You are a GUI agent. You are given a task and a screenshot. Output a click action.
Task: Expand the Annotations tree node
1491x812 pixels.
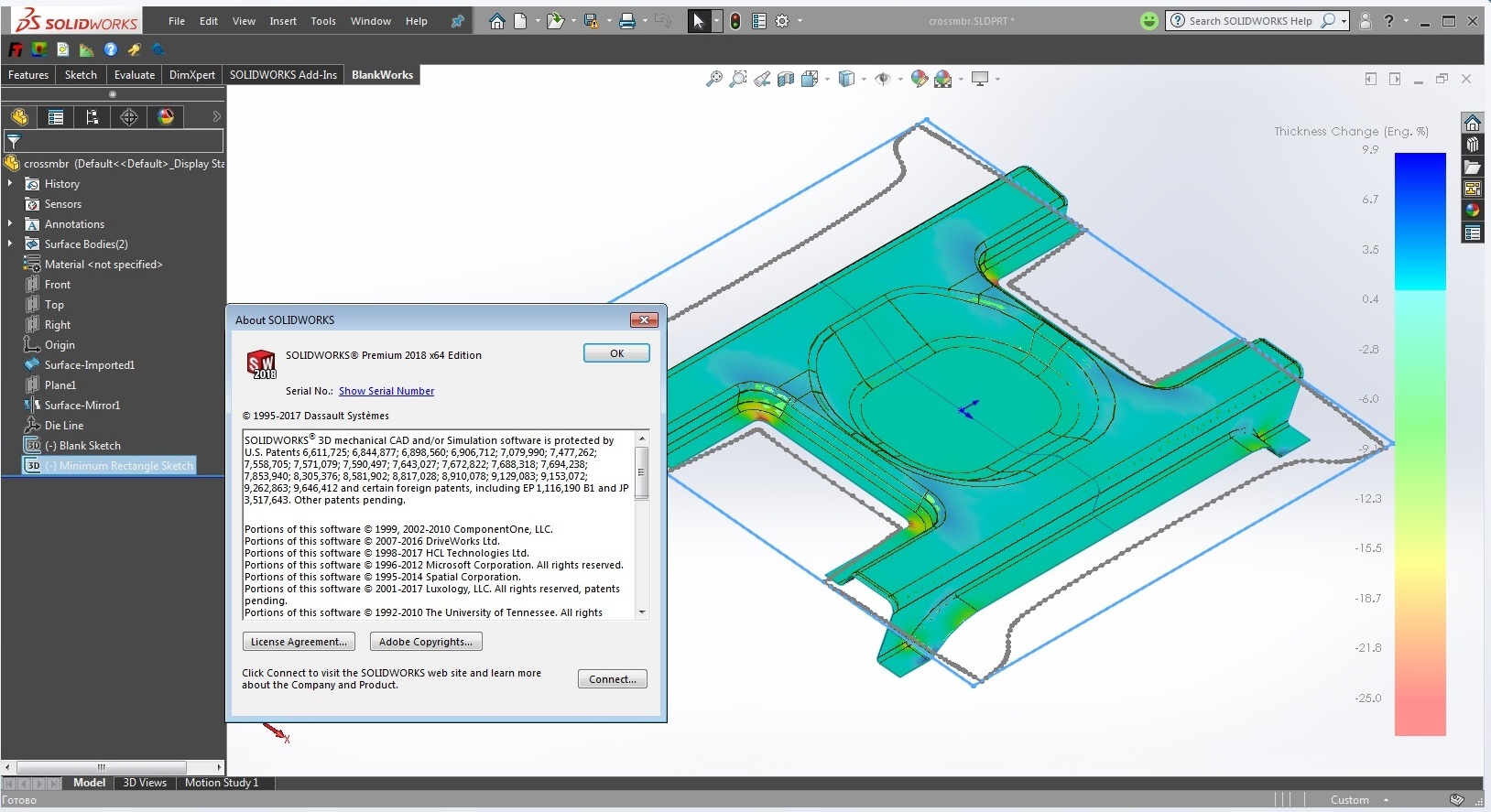(10, 224)
